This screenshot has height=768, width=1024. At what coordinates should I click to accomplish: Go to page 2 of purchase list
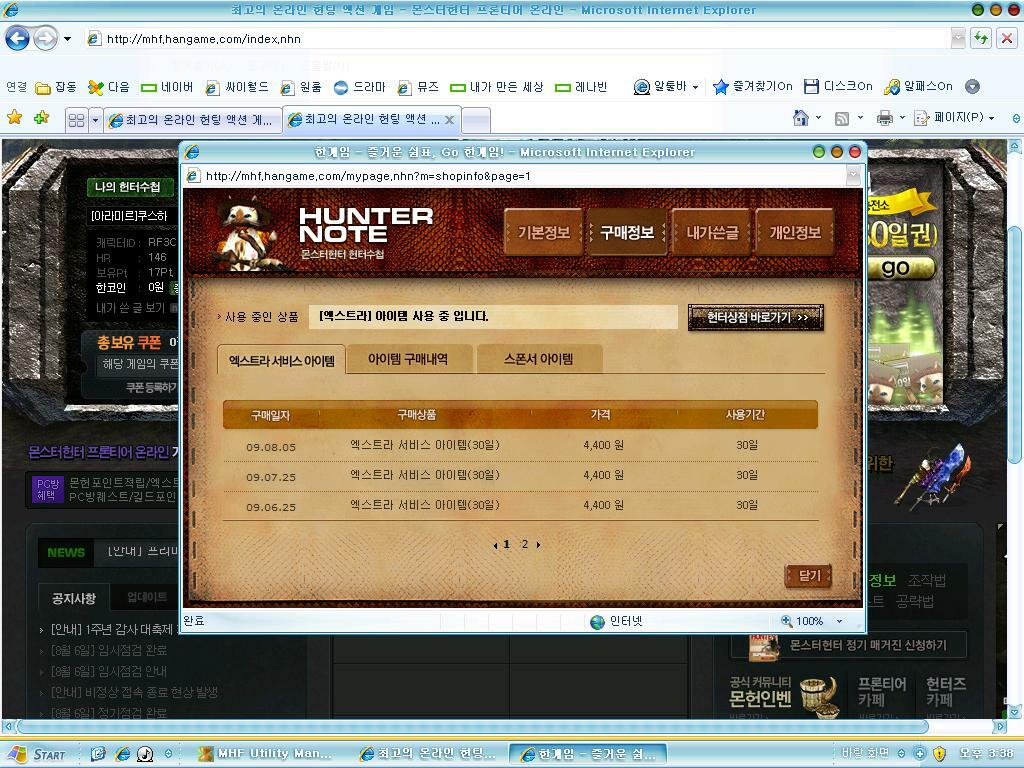(x=524, y=545)
